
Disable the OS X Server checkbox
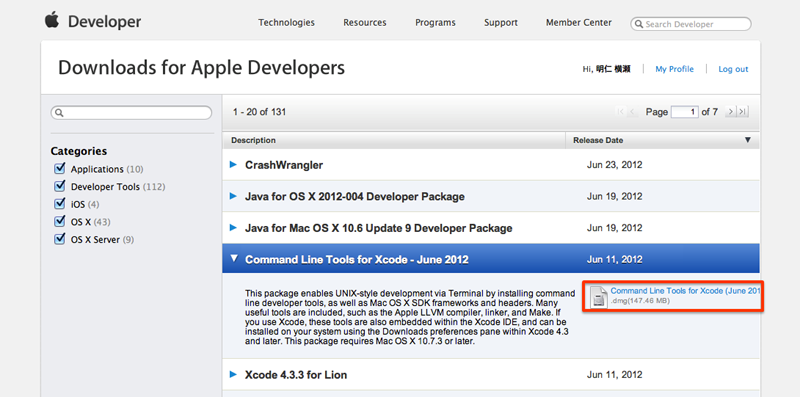60,238
